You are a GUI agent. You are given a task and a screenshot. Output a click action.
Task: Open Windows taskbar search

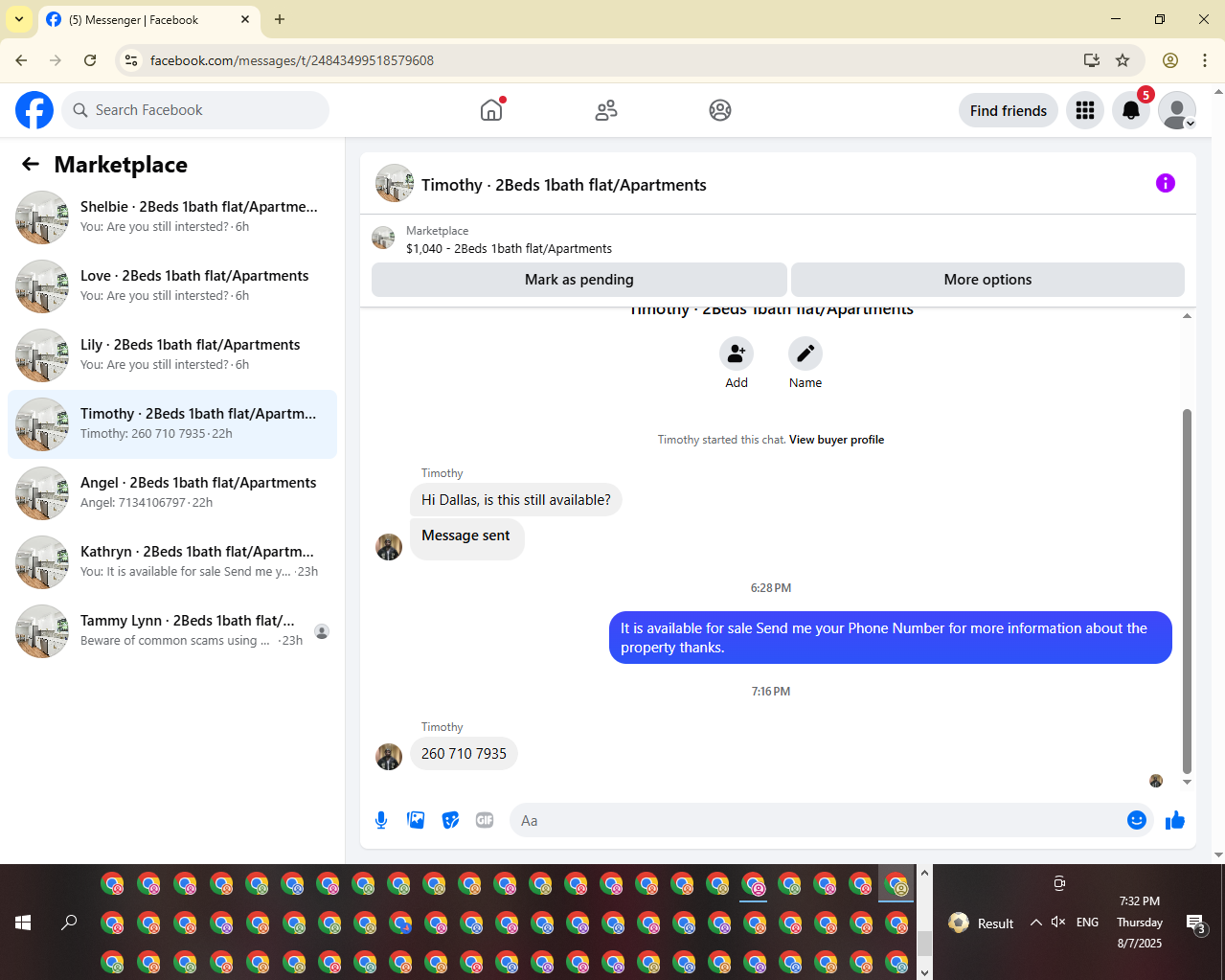[x=69, y=923]
